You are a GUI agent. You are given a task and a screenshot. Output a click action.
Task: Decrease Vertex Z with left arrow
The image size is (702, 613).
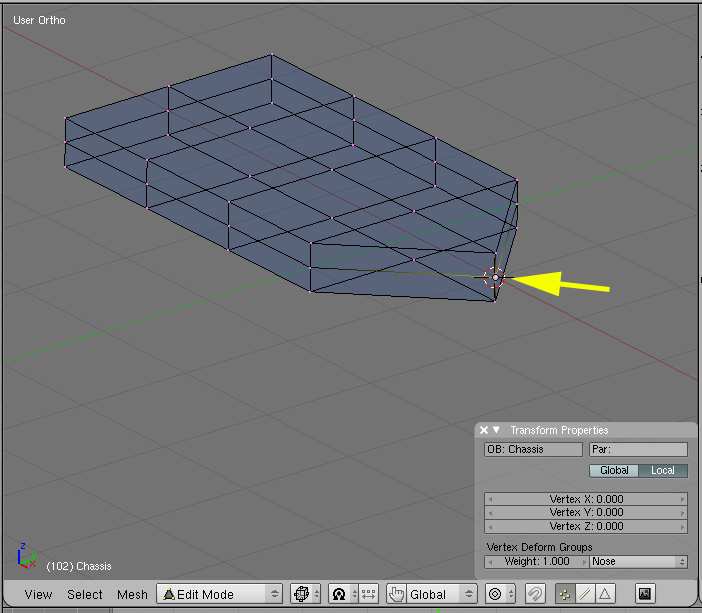click(x=490, y=526)
